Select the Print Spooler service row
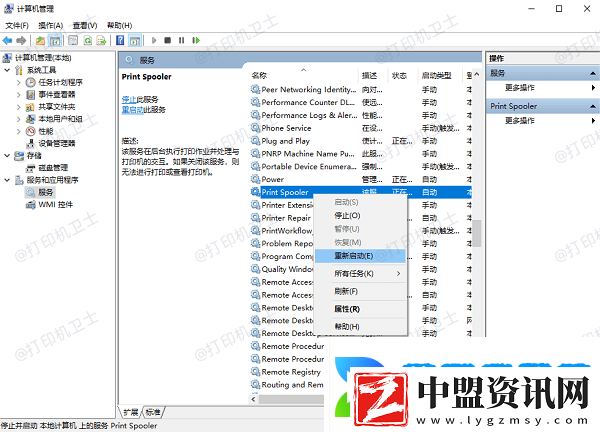The height and width of the screenshot is (432, 600). [361, 192]
